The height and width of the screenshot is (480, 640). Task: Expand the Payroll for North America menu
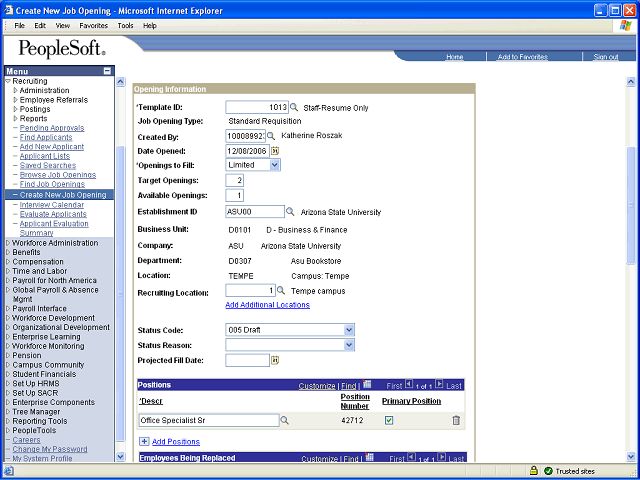(x=8, y=280)
